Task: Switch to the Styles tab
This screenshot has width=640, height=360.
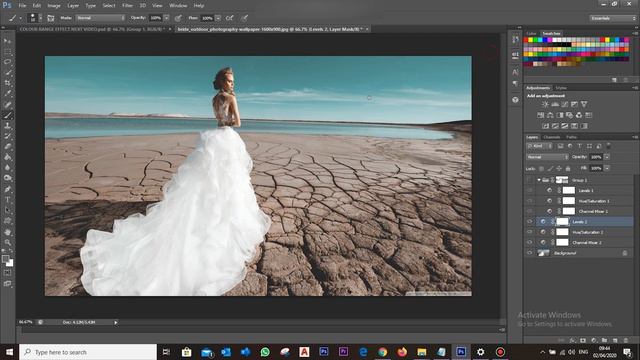Action: point(561,88)
